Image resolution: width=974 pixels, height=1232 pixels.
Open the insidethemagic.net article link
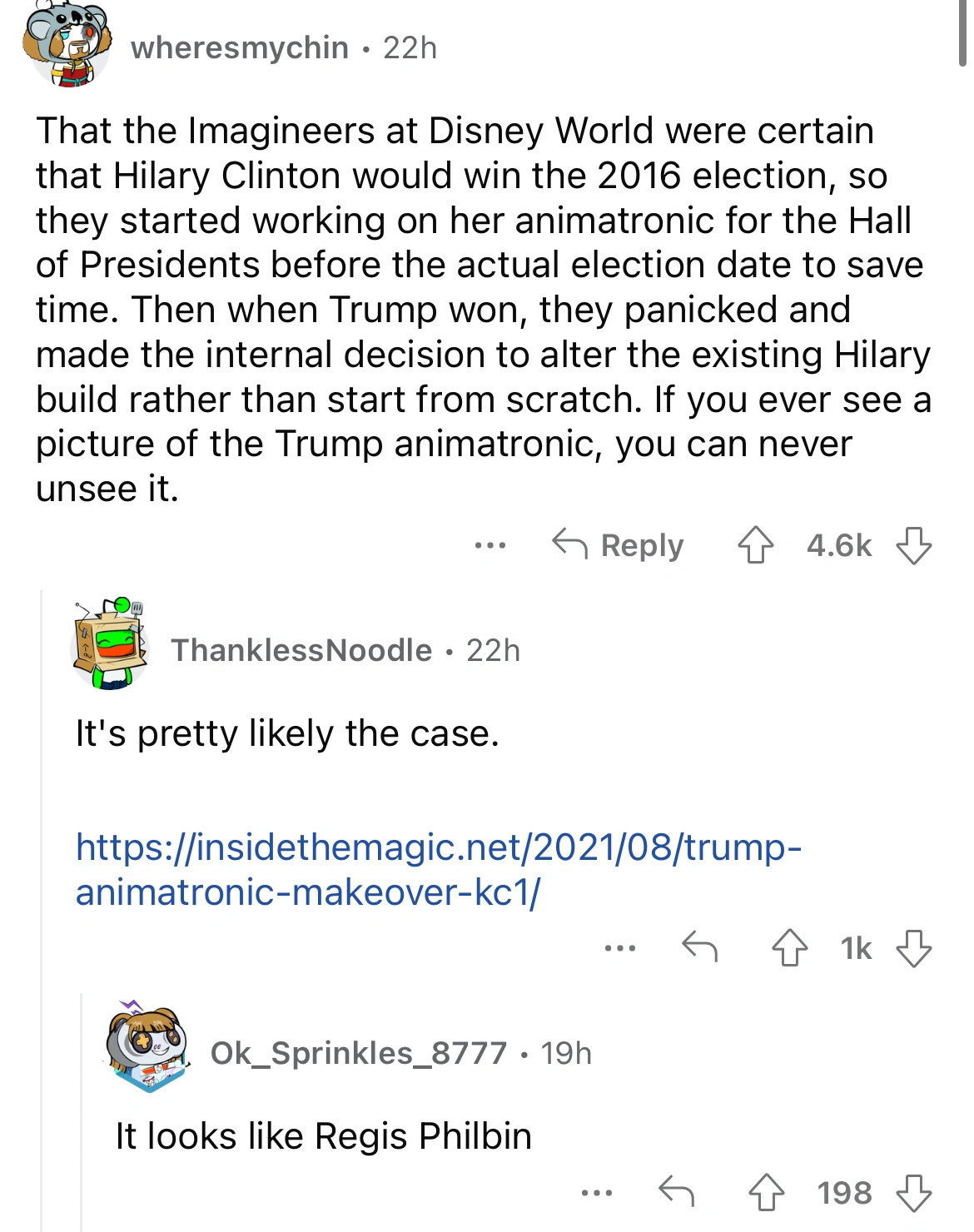438,869
